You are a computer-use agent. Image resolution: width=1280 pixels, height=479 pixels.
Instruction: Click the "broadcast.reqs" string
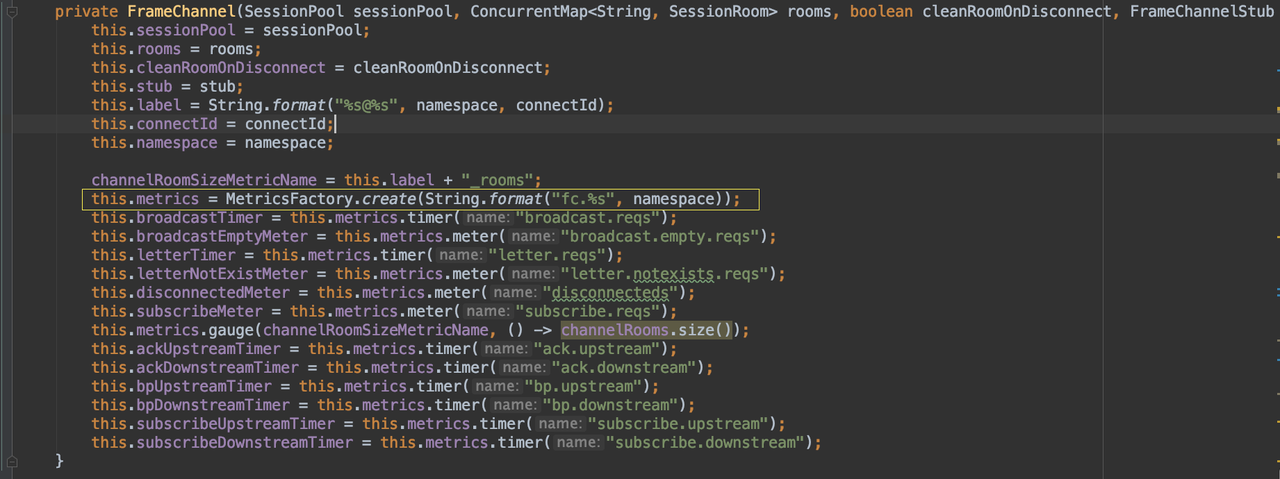coord(589,218)
